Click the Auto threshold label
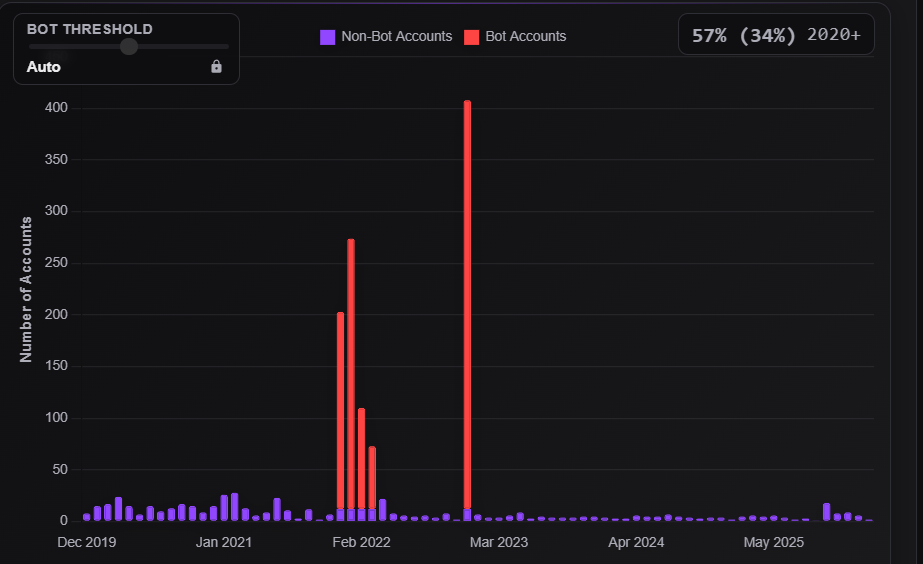The image size is (923, 564). [x=44, y=67]
